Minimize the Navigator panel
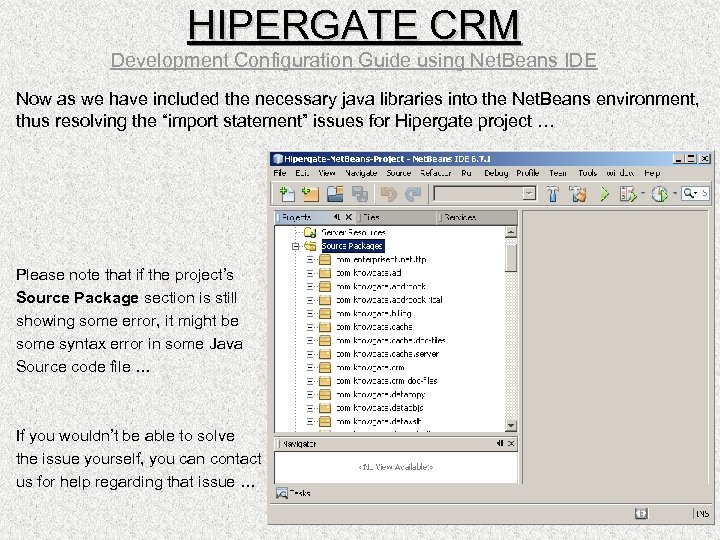 (x=500, y=444)
